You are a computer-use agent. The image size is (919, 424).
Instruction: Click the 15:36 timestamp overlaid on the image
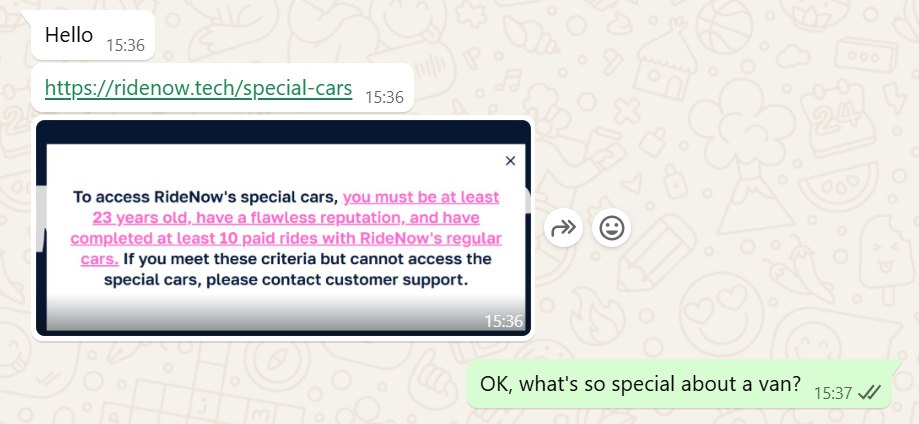pos(503,321)
